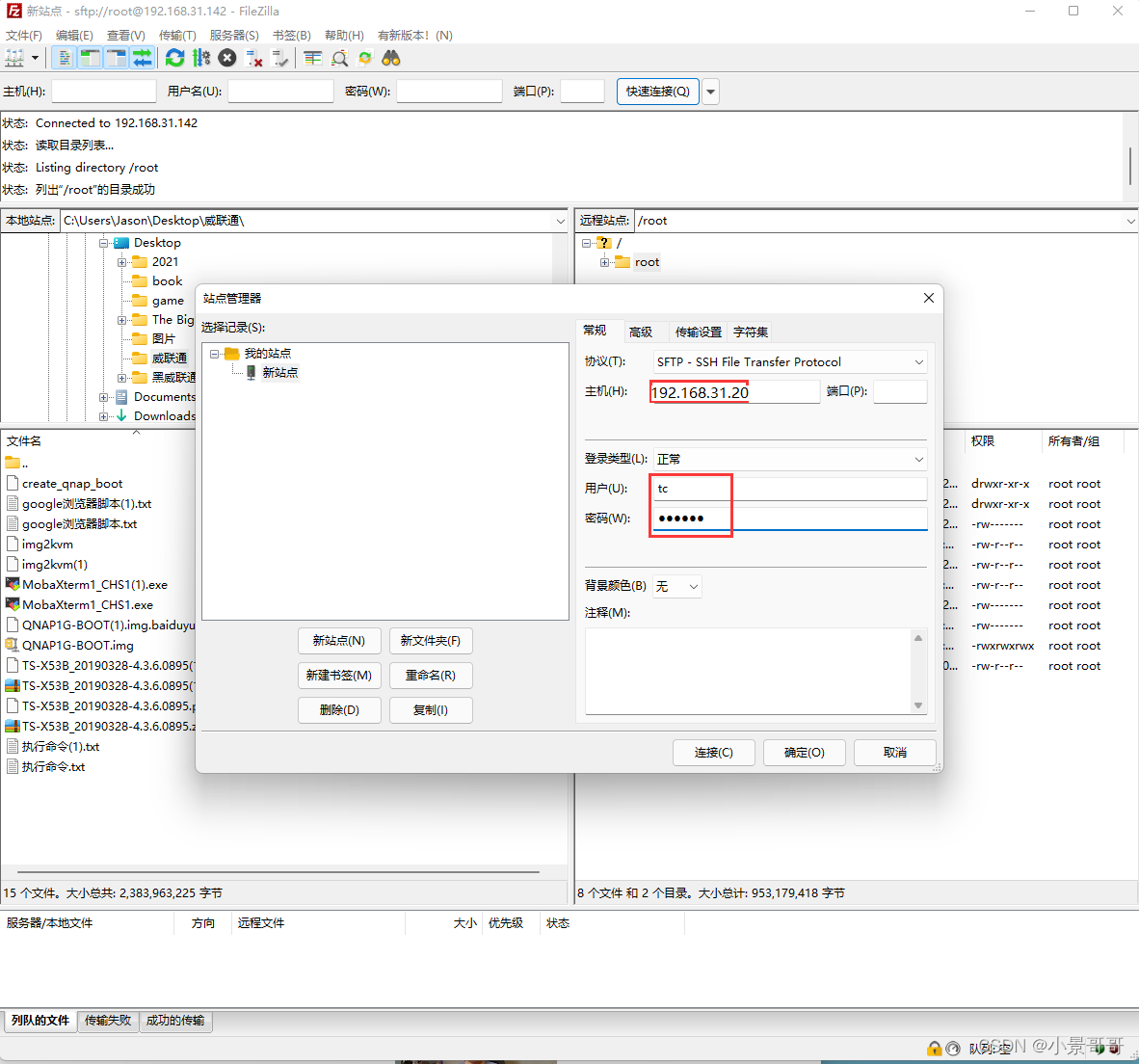
Task: Close the 站点管理器 dialog
Action: coord(928,299)
